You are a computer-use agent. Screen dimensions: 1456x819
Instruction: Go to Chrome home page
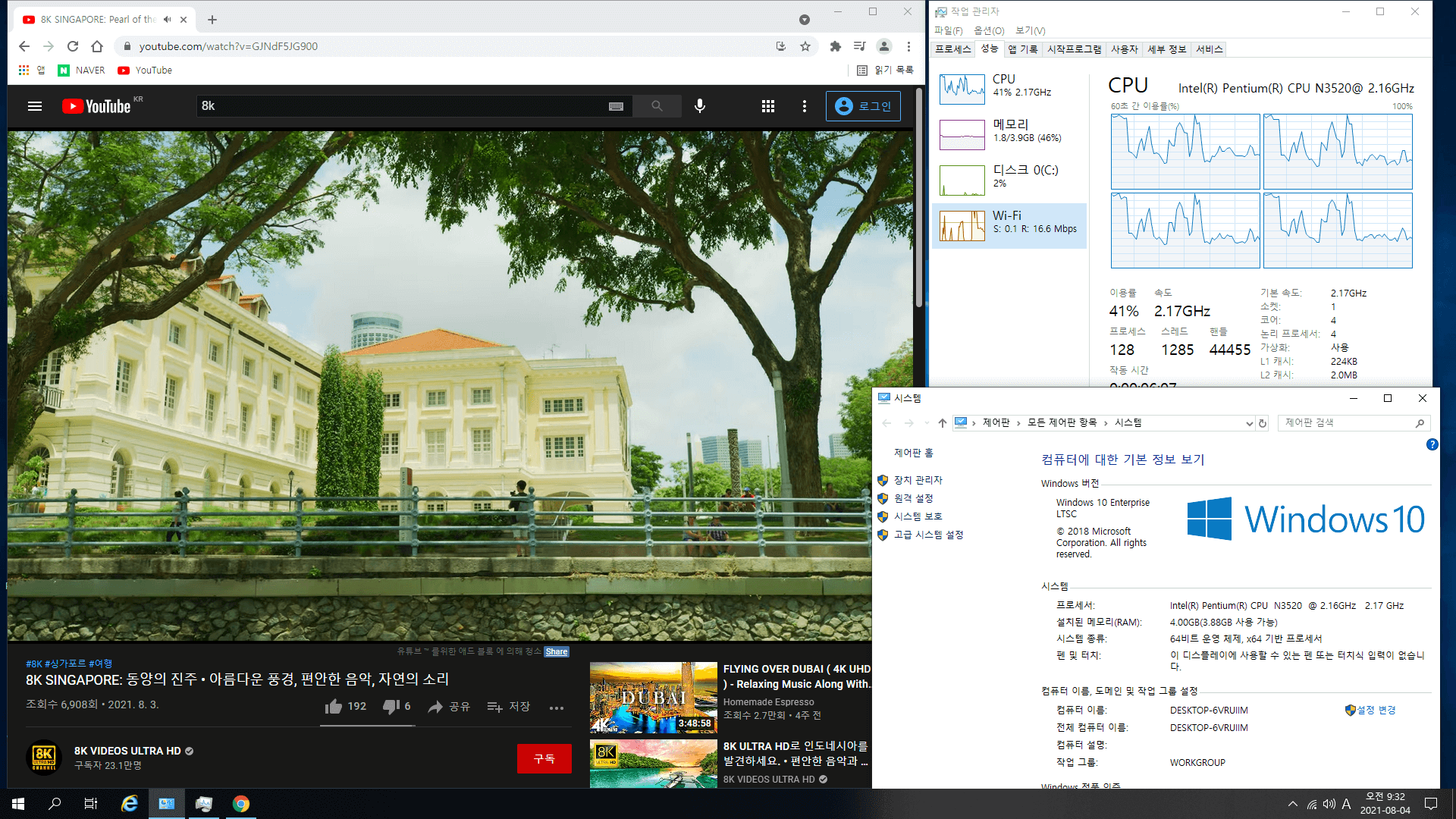(97, 46)
